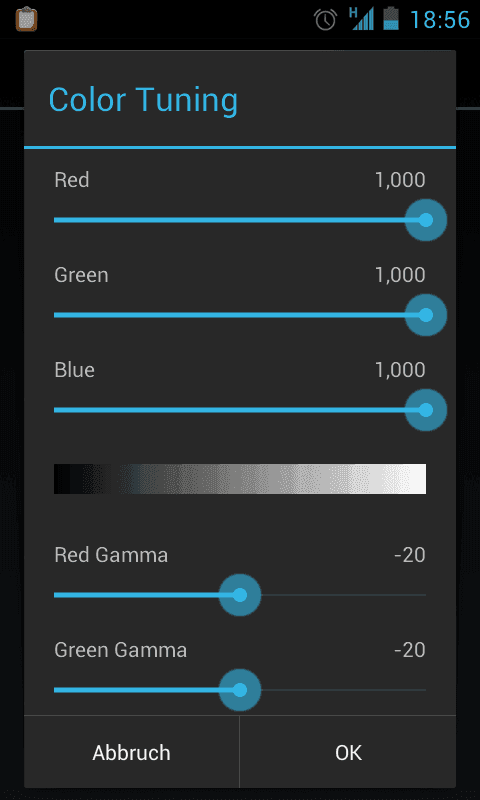This screenshot has height=800, width=480.
Task: Click the Color Tuning dialog title
Action: pyautogui.click(x=143, y=99)
